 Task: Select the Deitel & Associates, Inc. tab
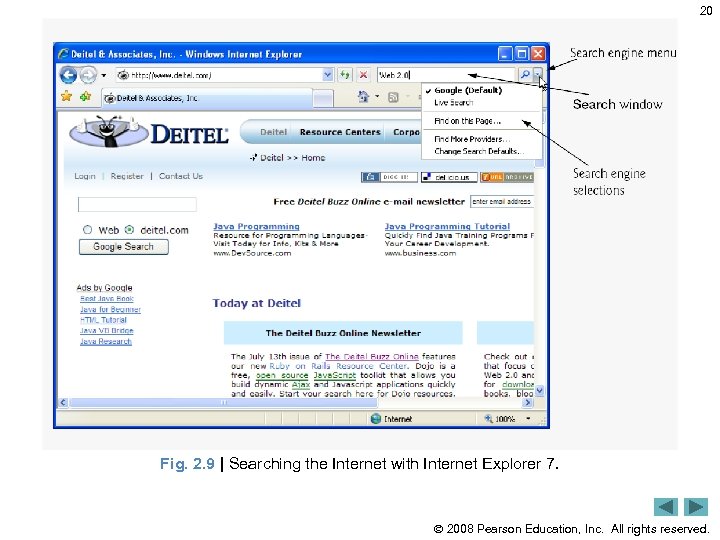(207, 98)
